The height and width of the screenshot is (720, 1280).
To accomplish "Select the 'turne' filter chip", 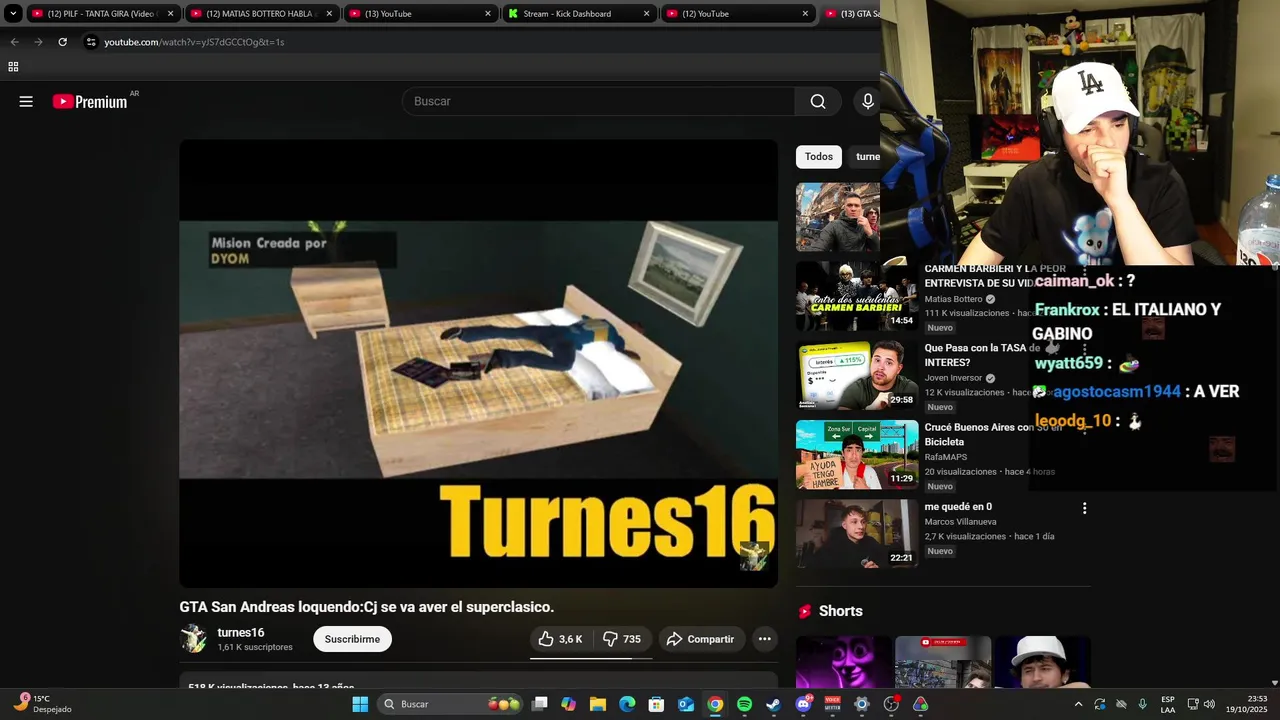I will click(866, 156).
